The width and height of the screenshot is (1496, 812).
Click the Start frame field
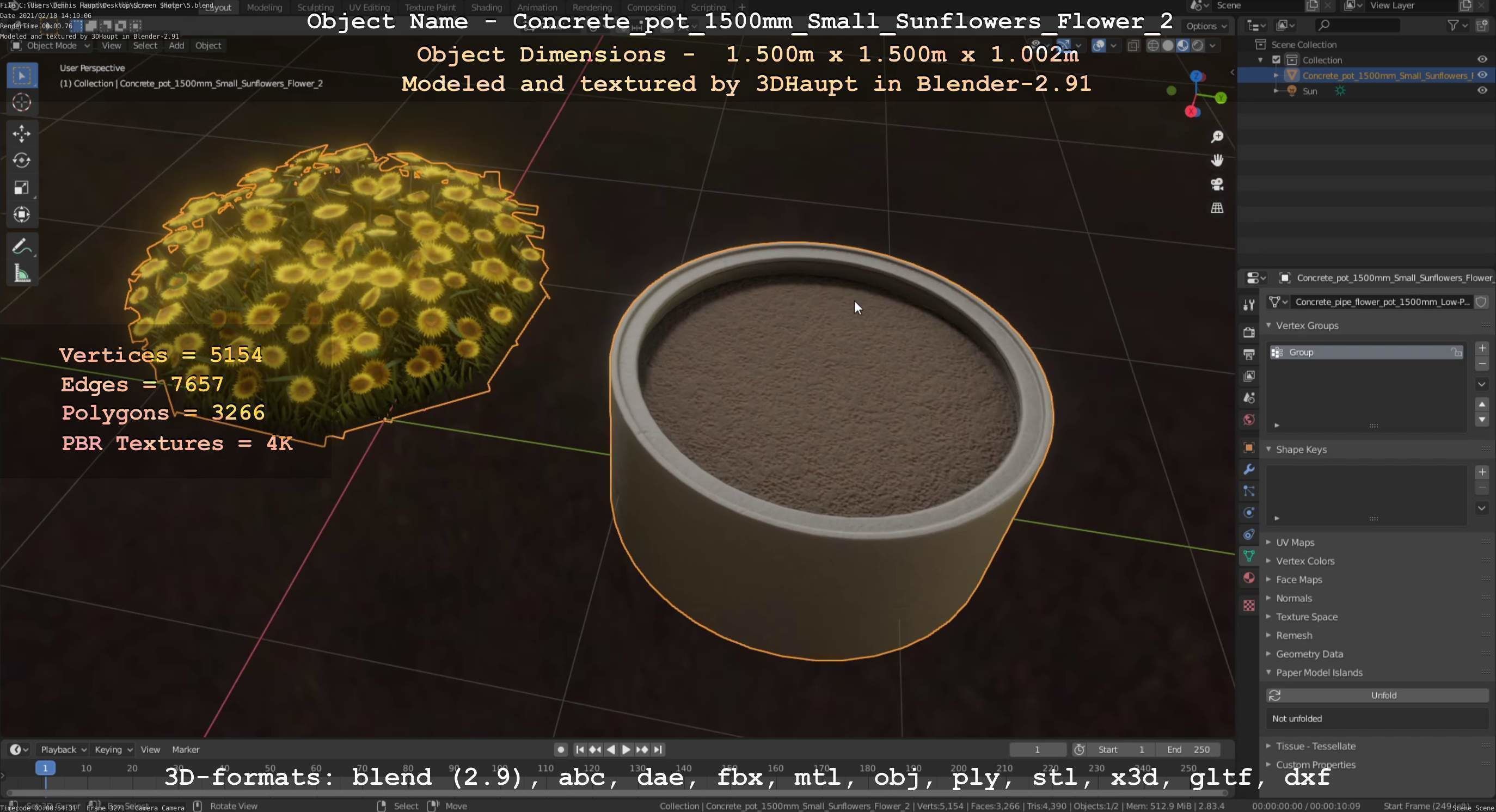click(x=1120, y=749)
